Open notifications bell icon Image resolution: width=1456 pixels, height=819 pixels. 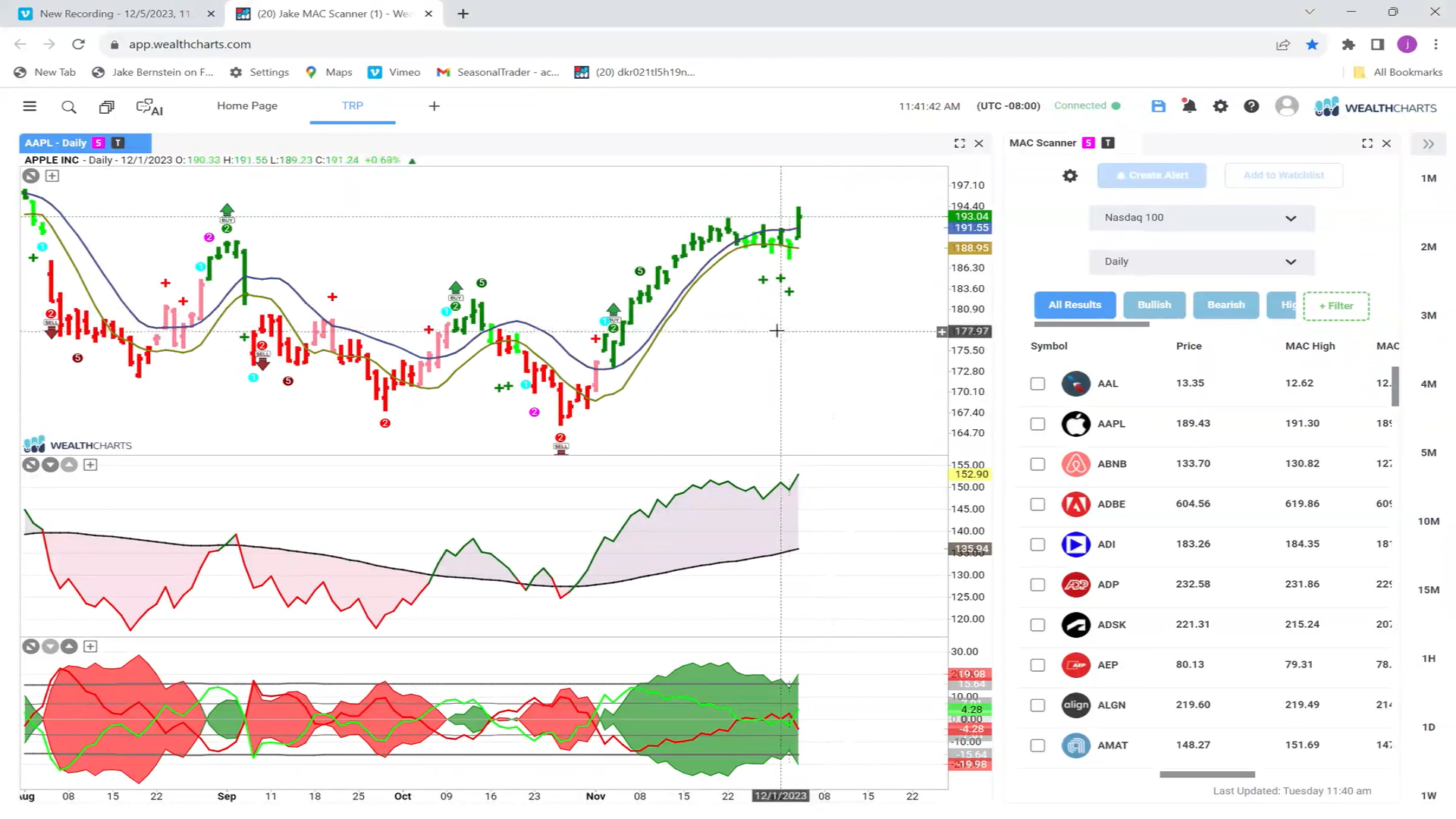coord(1189,106)
